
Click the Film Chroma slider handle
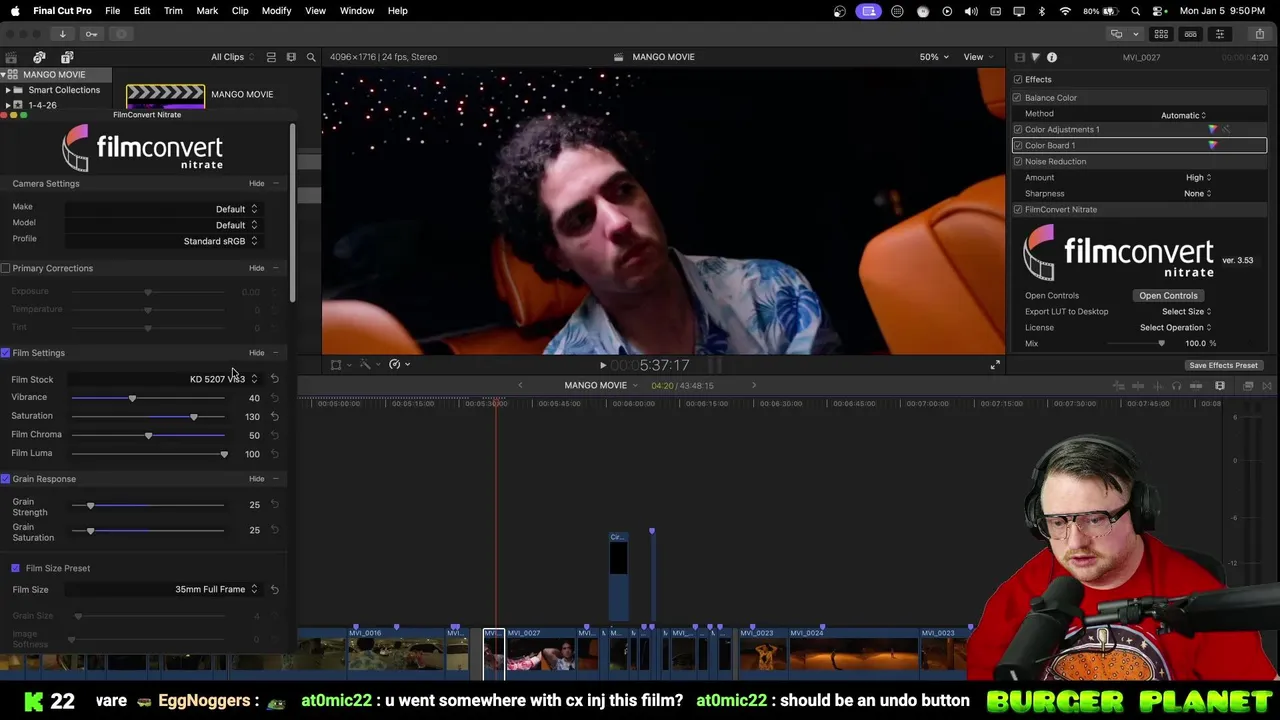[148, 436]
